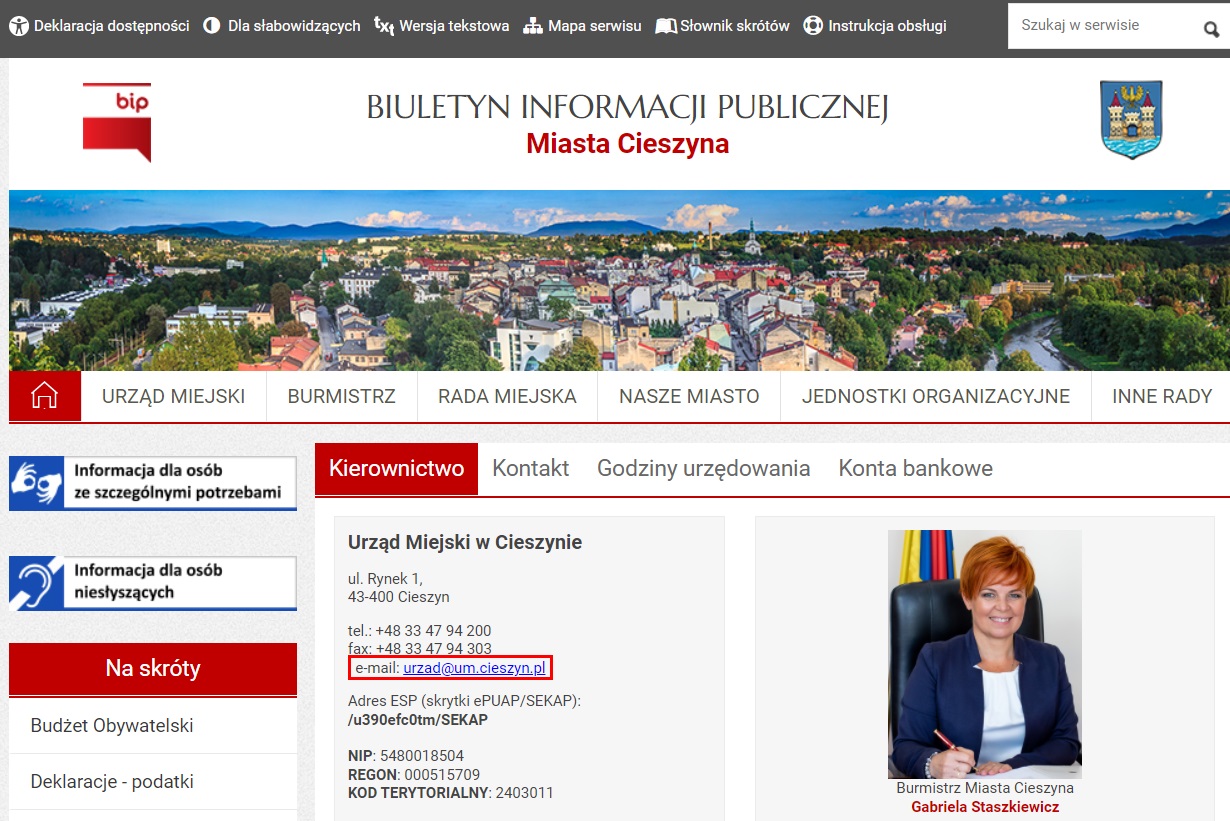
Task: Switch to the Kontakt tab
Action: coord(531,468)
